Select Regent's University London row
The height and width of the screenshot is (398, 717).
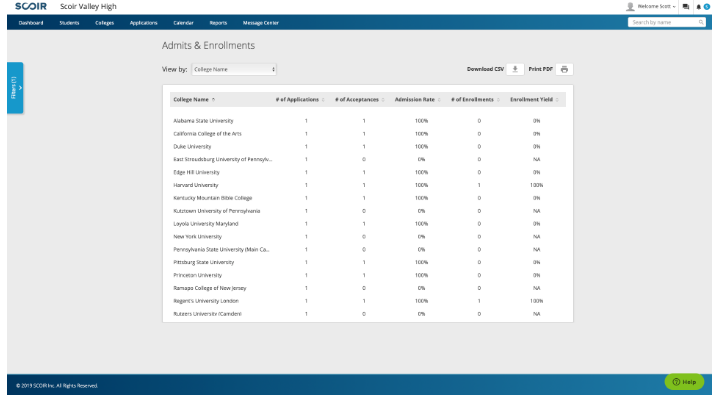pos(368,301)
